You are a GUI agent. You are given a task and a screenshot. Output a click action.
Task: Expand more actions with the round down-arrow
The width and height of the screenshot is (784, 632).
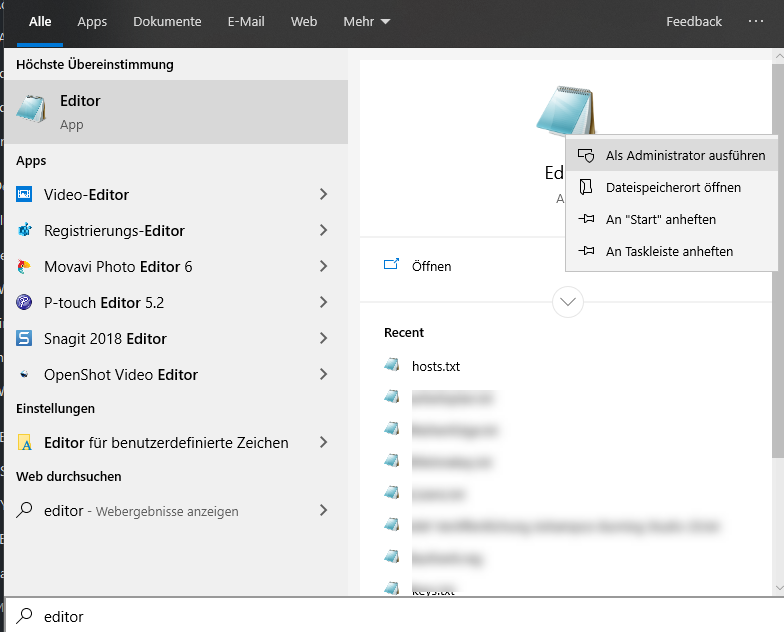568,302
